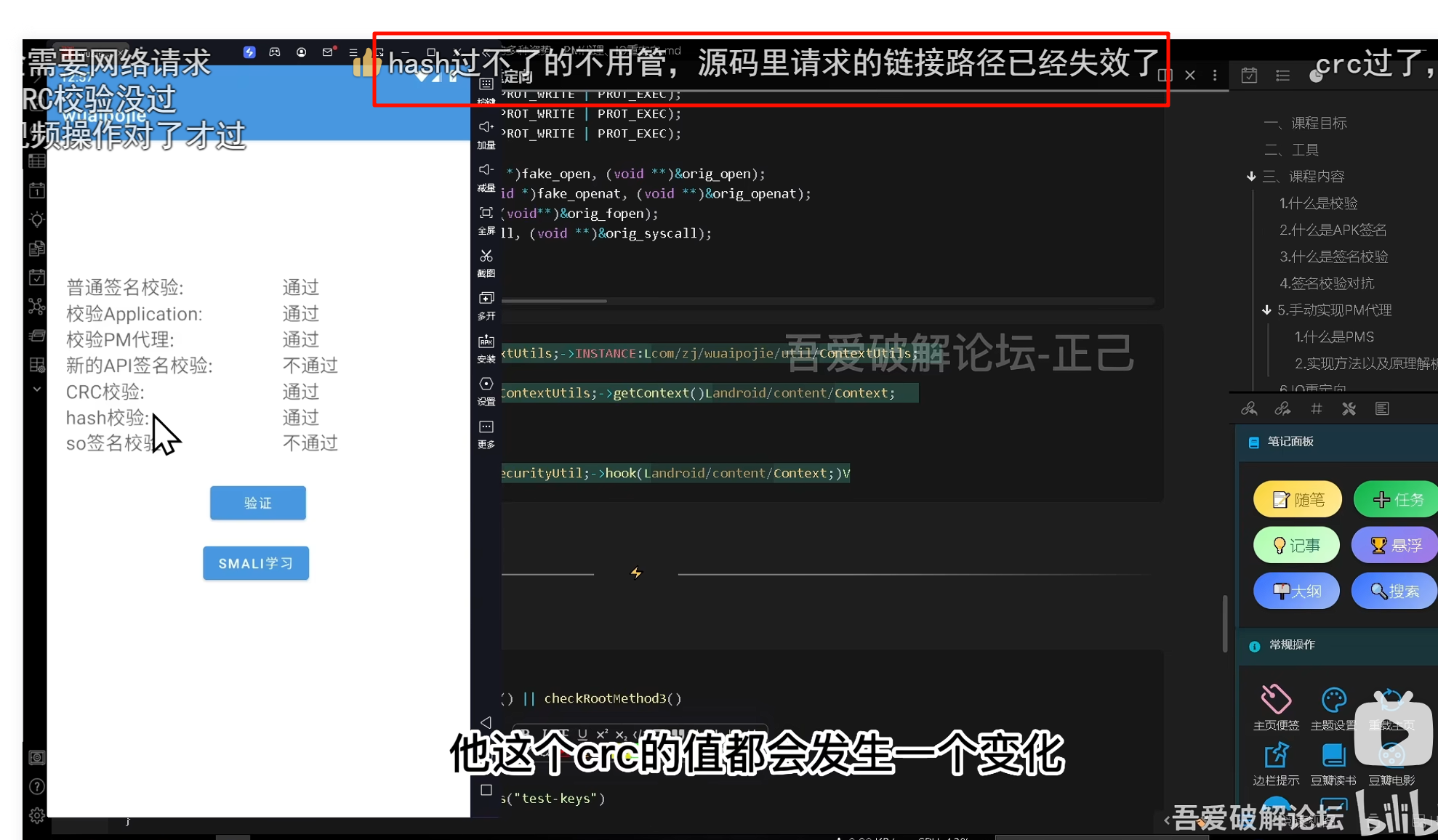
Task: Collapse the 三、课程内容 outline arrow
Action: 1251,177
